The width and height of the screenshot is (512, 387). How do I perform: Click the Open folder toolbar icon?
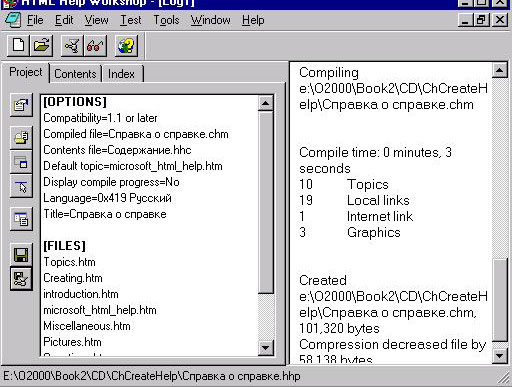pos(41,45)
